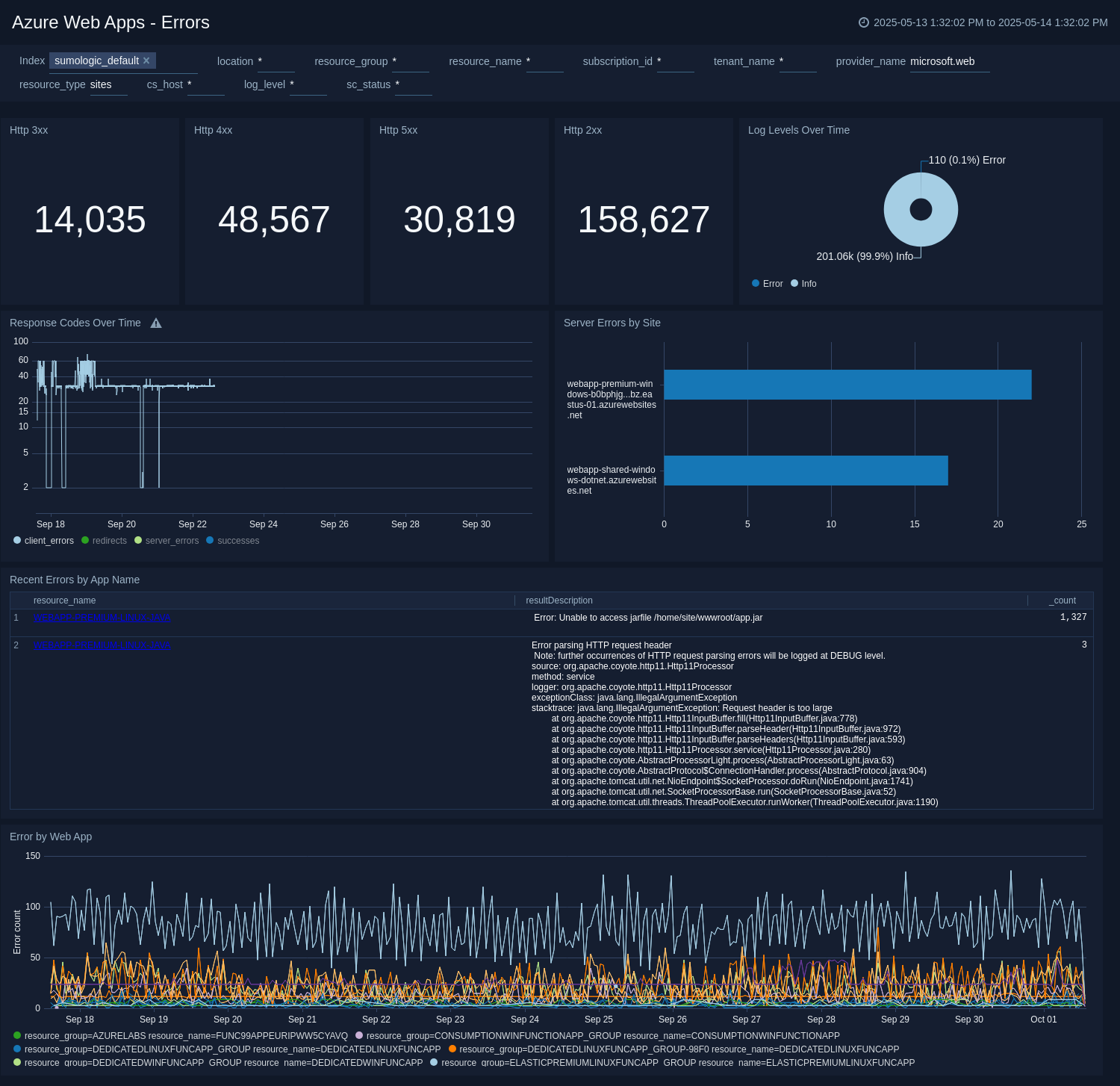This screenshot has width=1120, height=1086.
Task: Sort by the resultDescription column header
Action: [559, 601]
